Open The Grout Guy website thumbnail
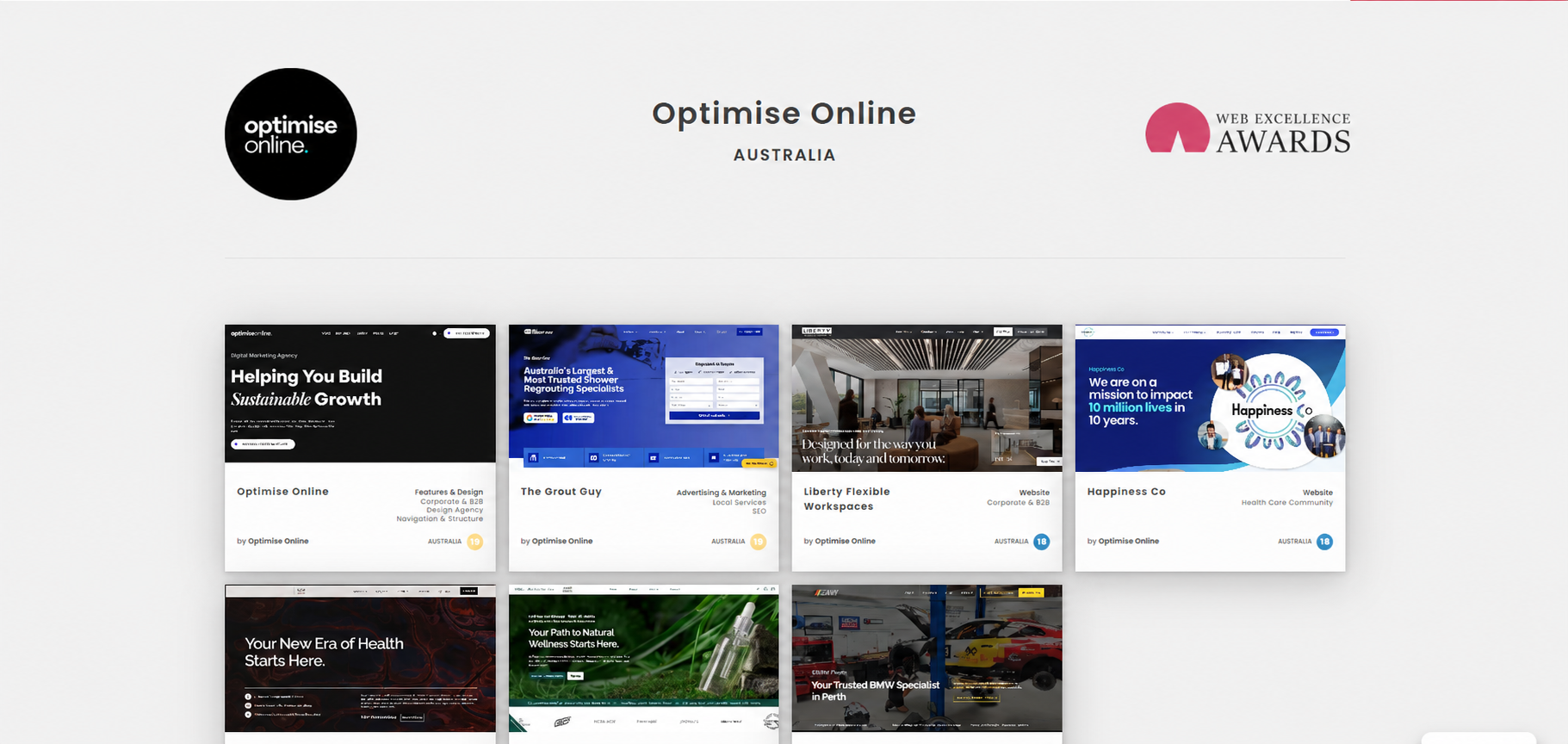 pos(643,398)
